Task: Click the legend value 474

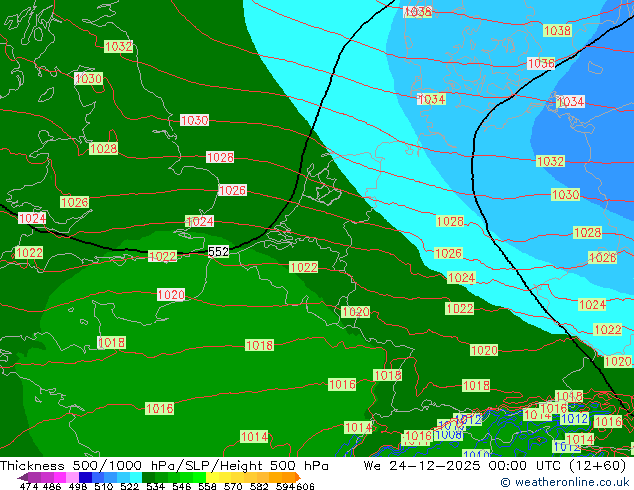Action: pos(29,486)
